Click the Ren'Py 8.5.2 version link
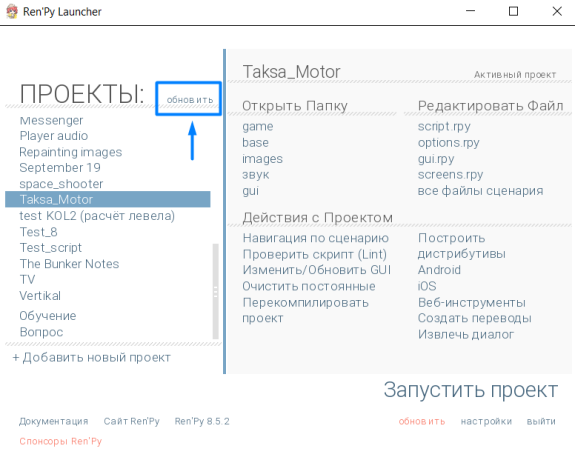Screen dimensions: 575x460 [202, 421]
